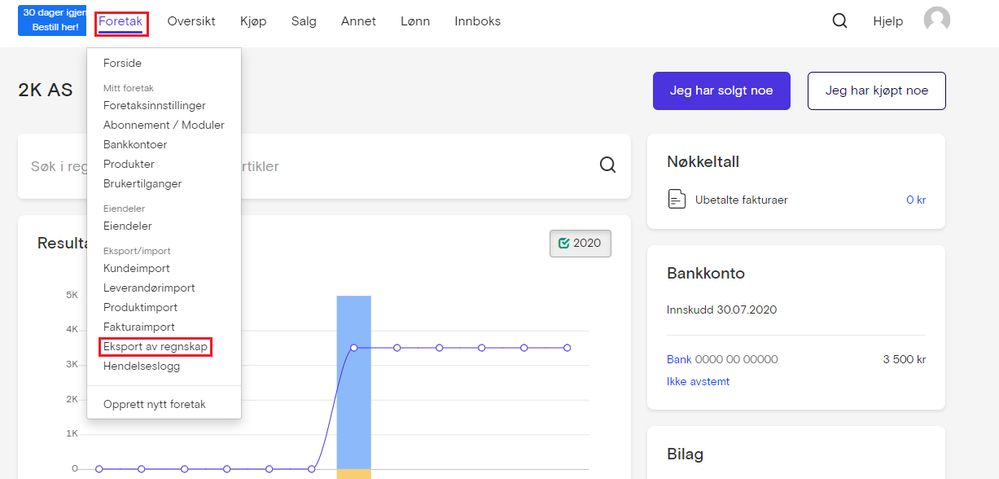999x479 pixels.
Task: Open the Foretak menu
Action: click(x=121, y=21)
